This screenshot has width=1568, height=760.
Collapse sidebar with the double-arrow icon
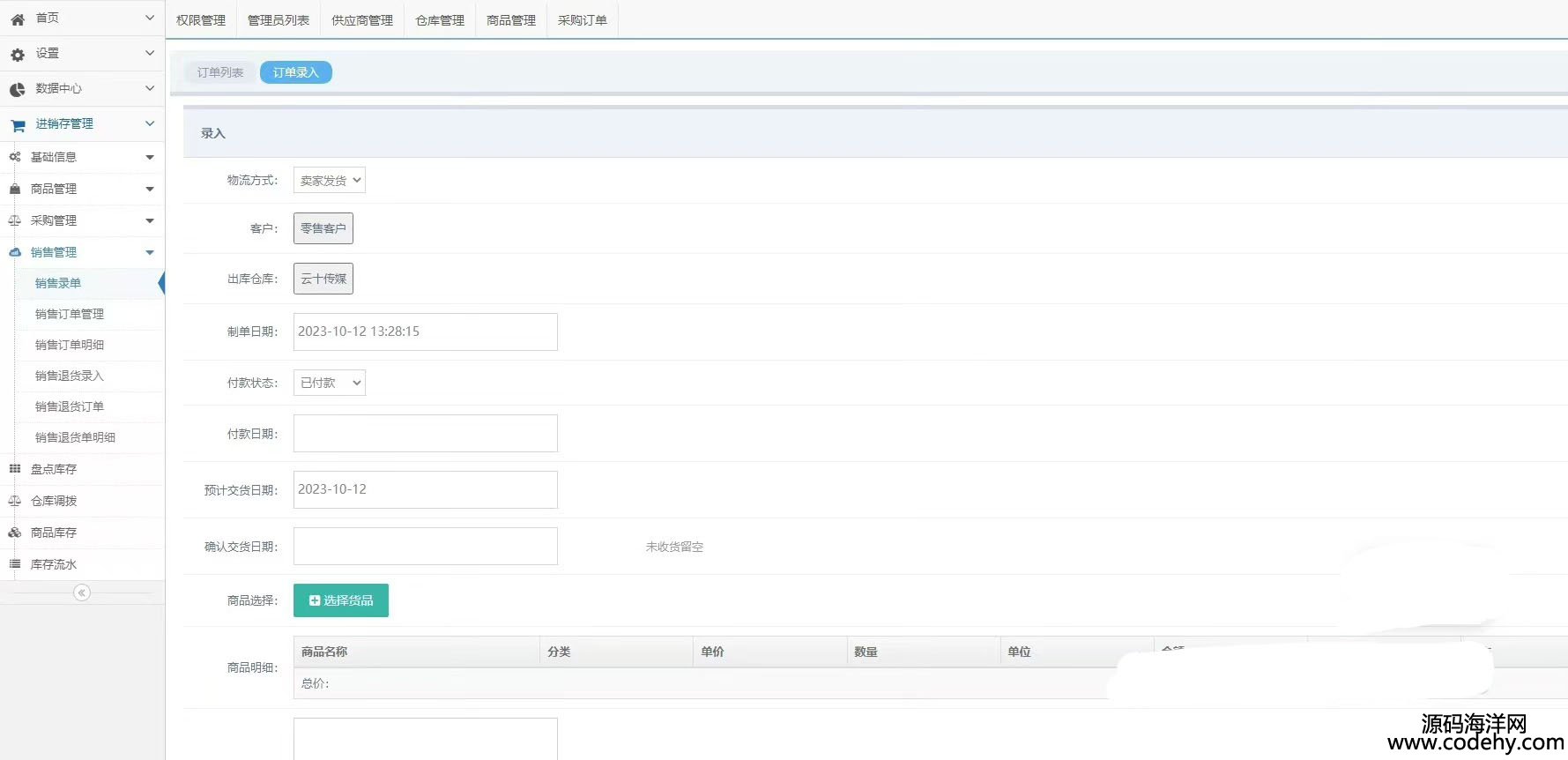coord(82,592)
